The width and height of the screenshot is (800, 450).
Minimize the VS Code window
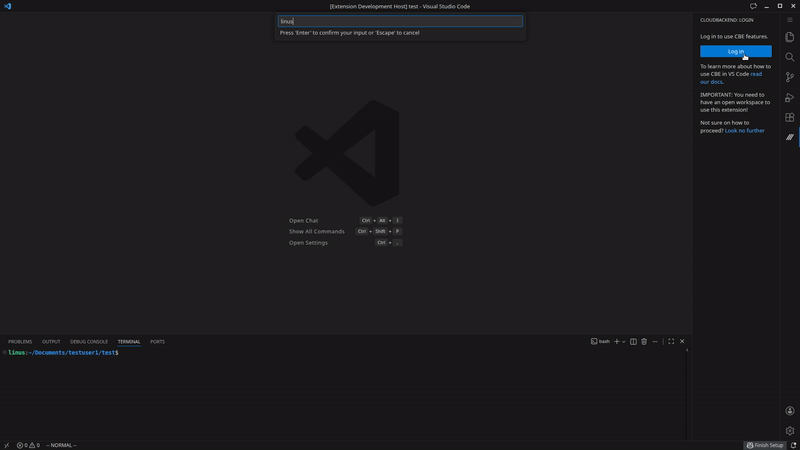coord(766,6)
